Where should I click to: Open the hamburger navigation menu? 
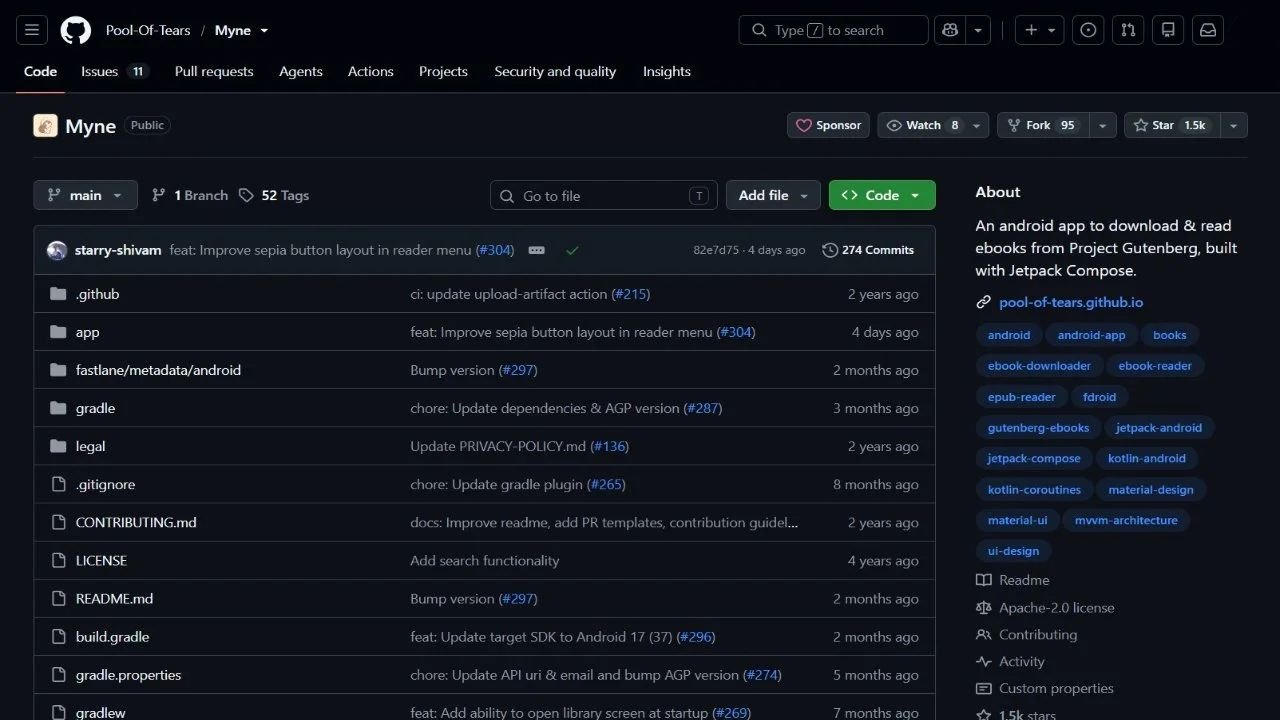[31, 30]
